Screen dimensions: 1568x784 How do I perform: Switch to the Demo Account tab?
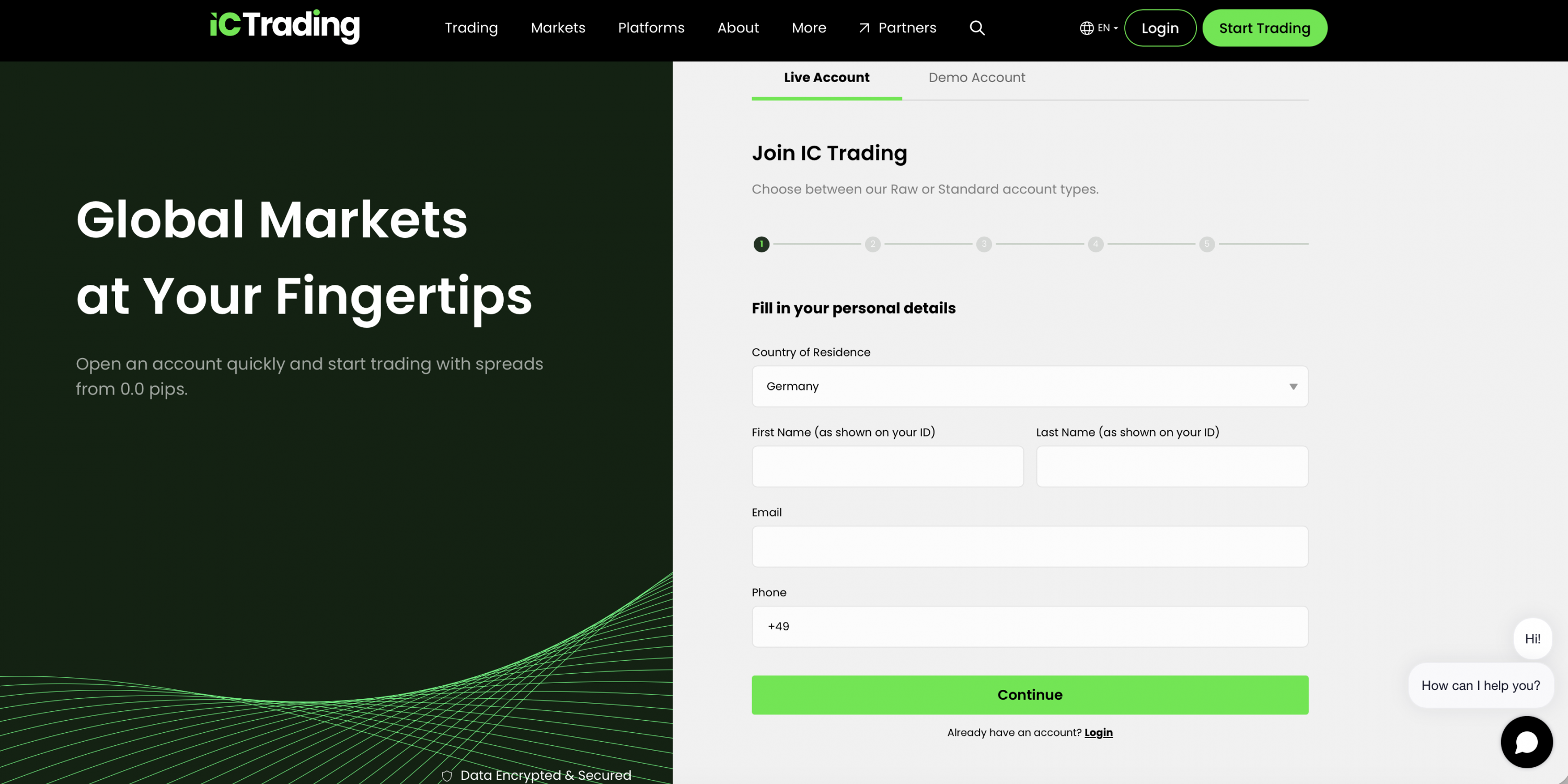coord(977,78)
